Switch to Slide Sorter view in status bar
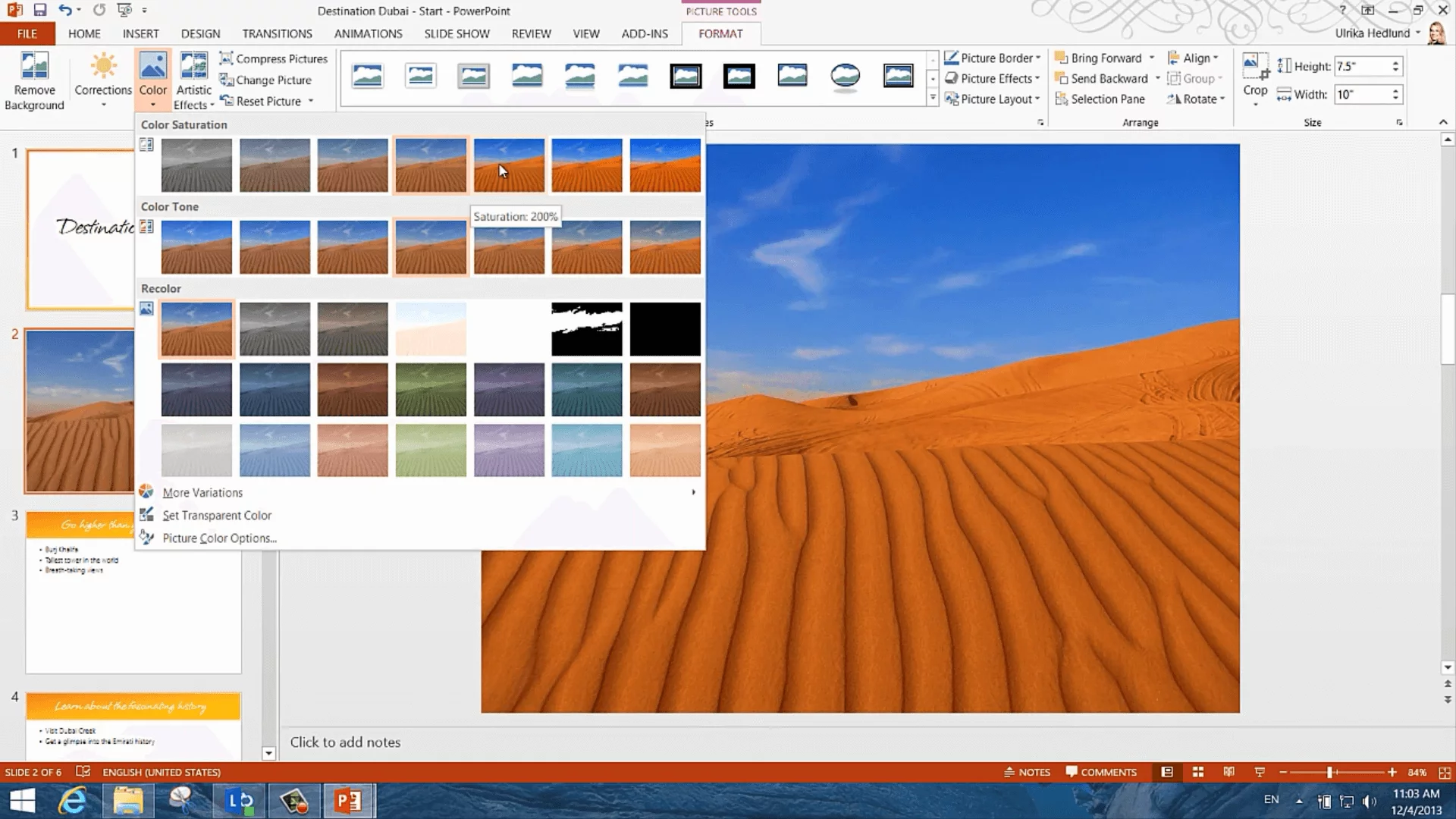1456x819 pixels. click(x=1198, y=772)
